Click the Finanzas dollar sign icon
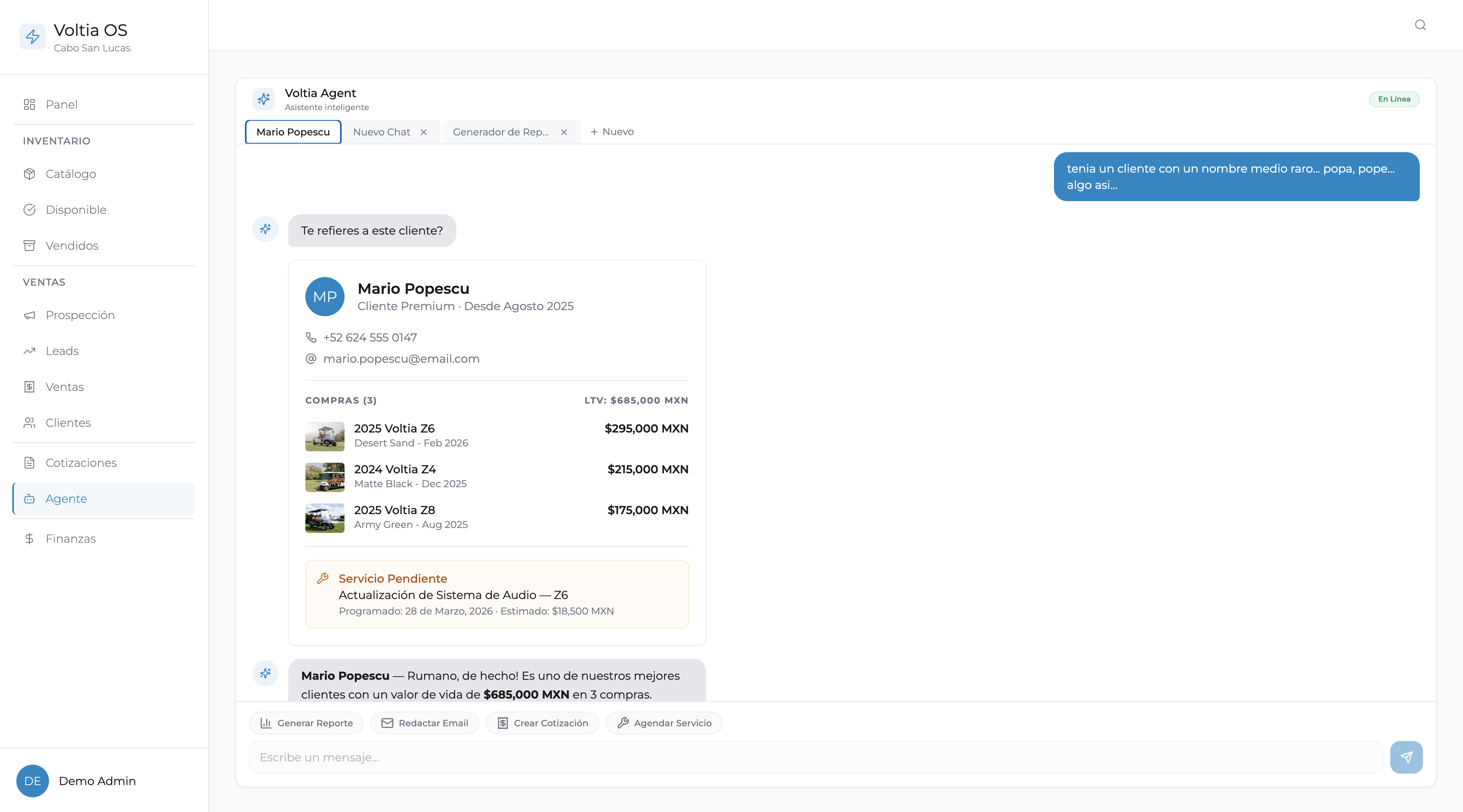Screen dimensions: 1463x812 click(x=29, y=538)
